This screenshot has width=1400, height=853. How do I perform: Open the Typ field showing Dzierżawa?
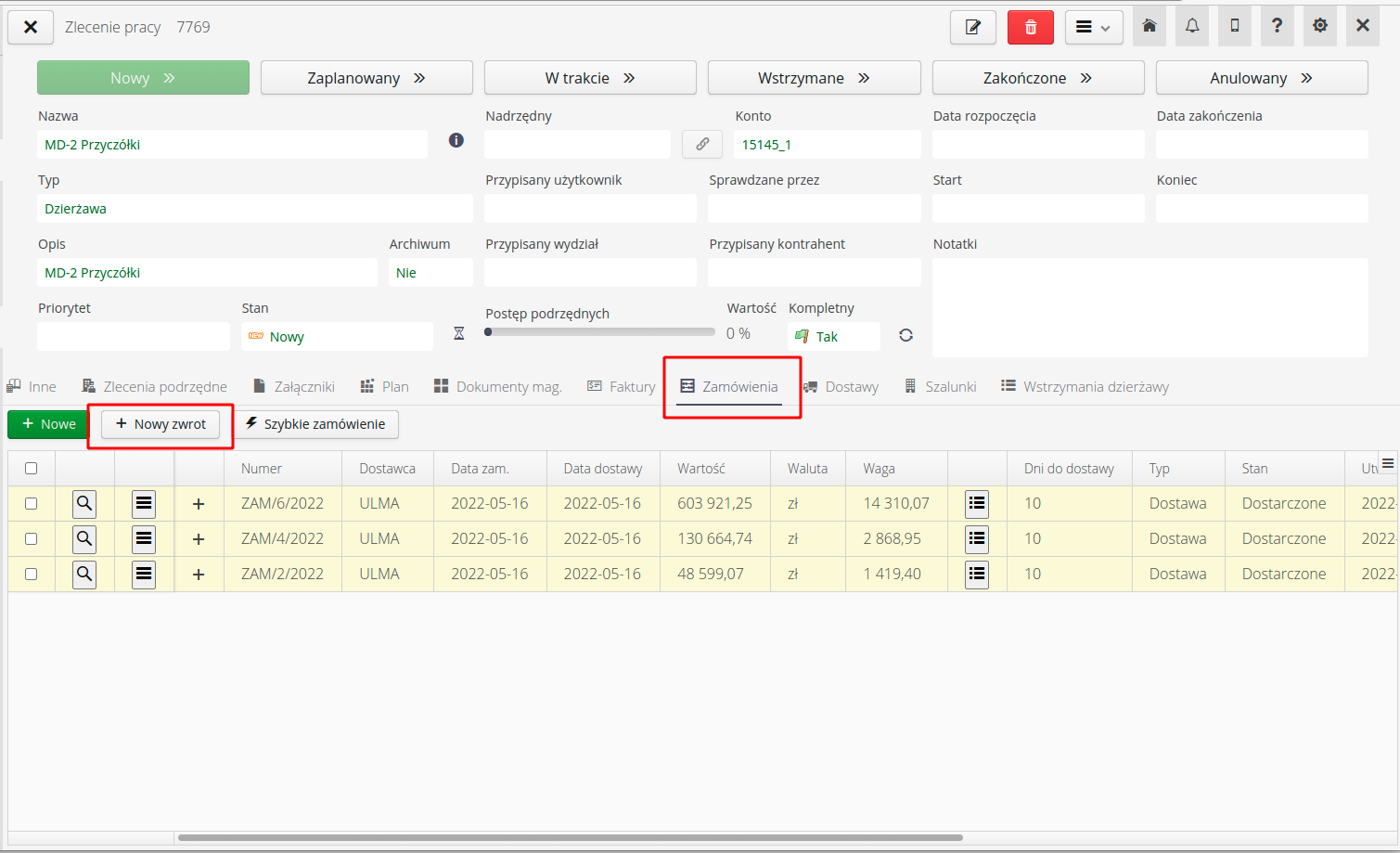point(255,208)
